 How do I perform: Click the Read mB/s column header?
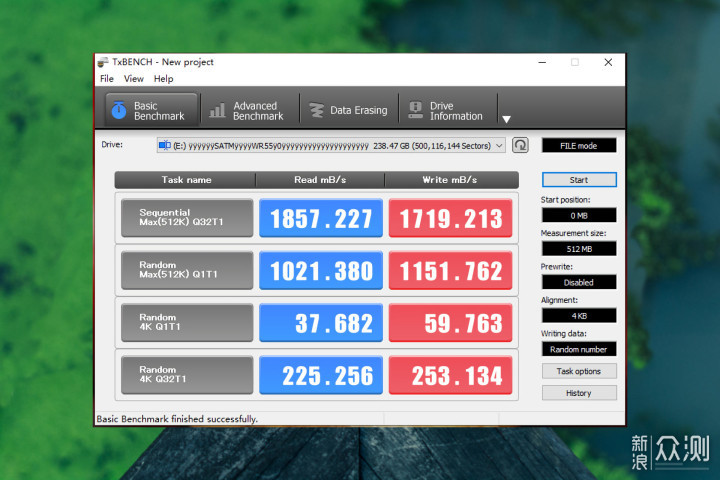click(x=320, y=180)
